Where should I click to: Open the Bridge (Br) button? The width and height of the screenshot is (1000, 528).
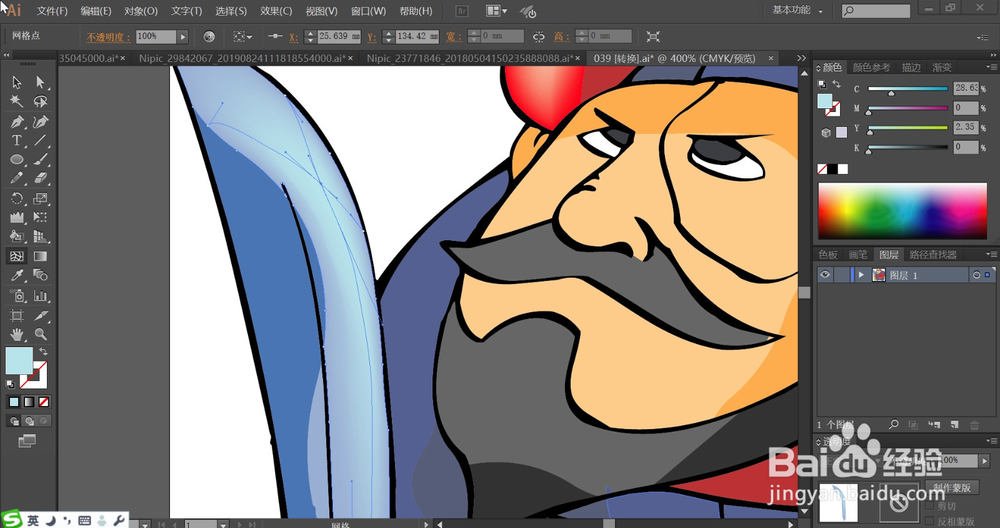[462, 11]
